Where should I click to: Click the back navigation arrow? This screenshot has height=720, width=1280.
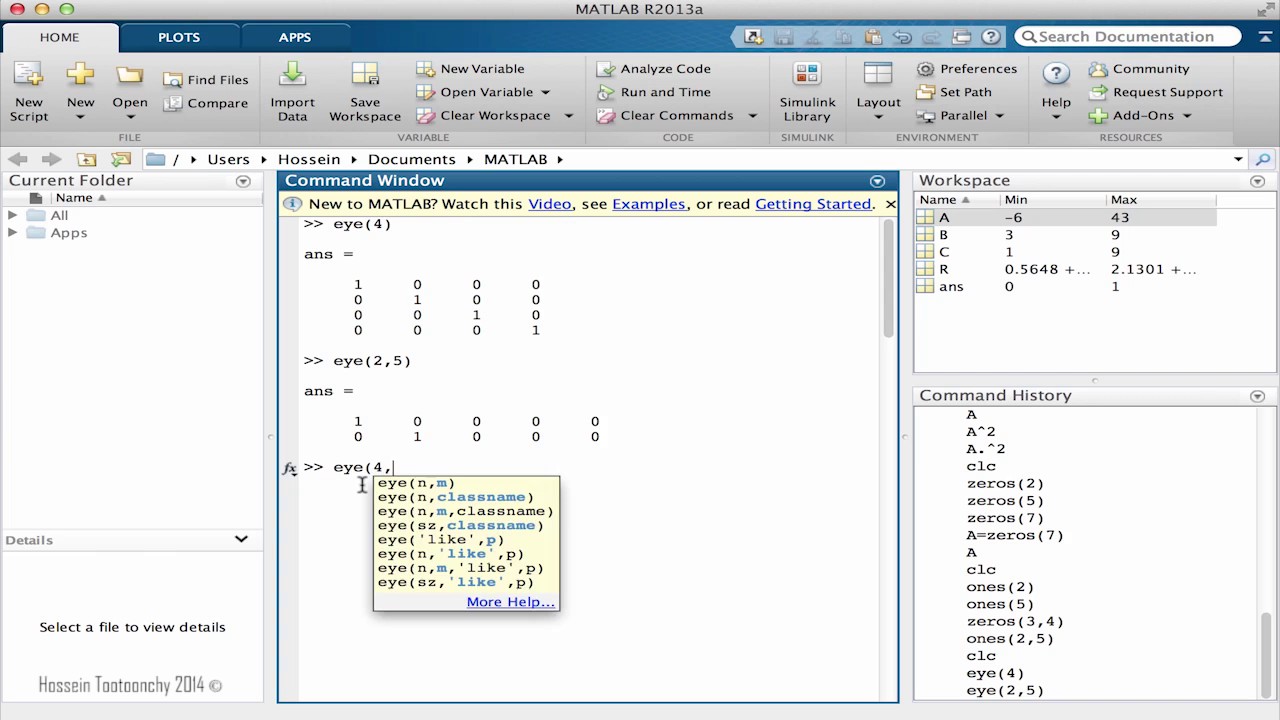tap(18, 159)
